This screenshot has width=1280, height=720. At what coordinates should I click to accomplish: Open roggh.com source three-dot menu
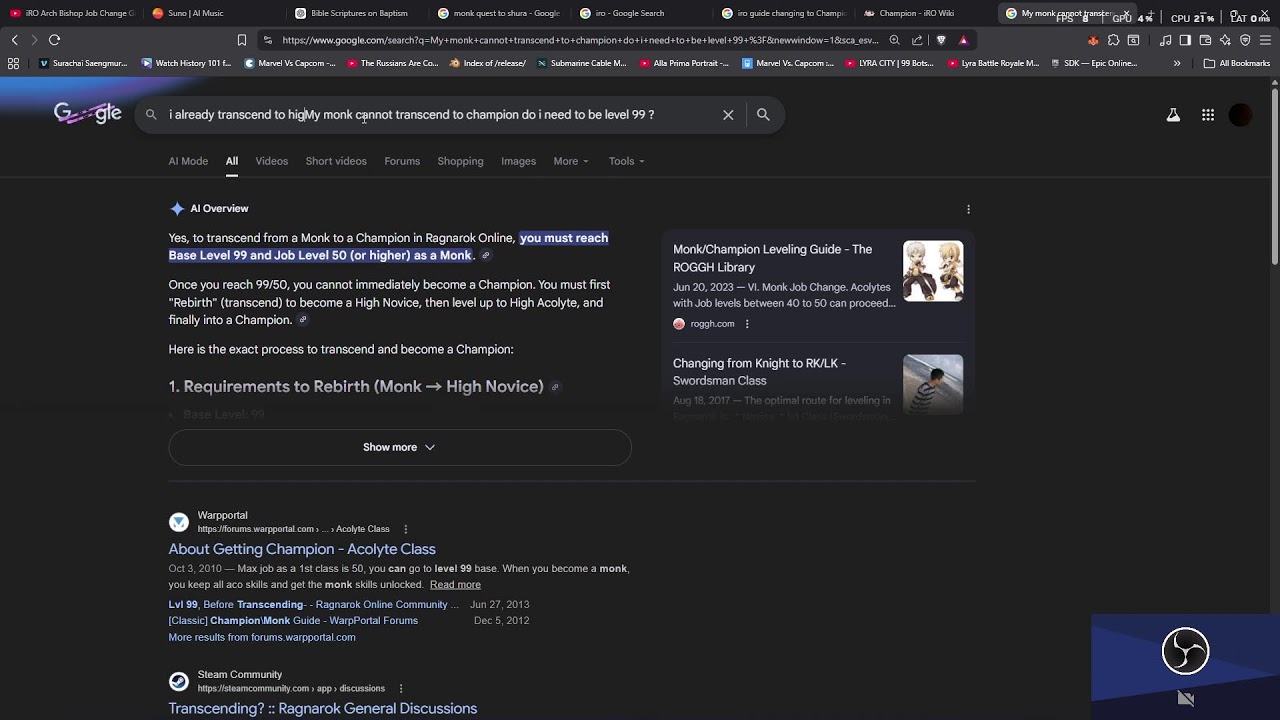pos(747,324)
